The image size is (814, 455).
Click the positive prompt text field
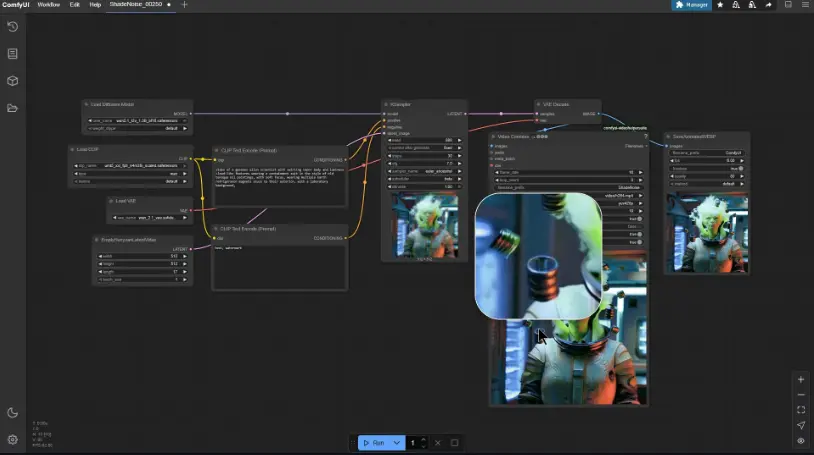tap(279, 185)
